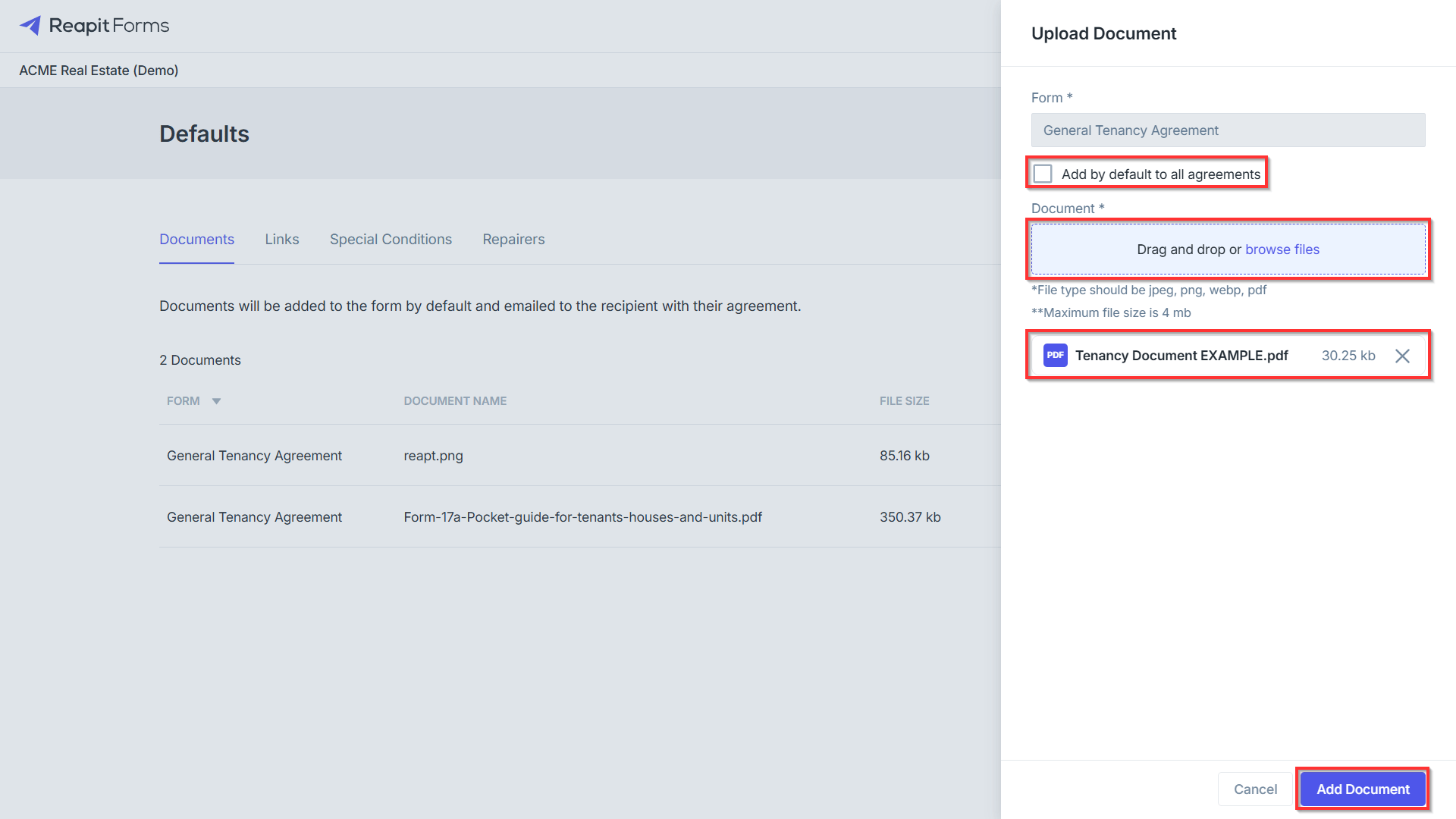Select the reapt.png document row
The height and width of the screenshot is (819, 1456).
point(580,456)
